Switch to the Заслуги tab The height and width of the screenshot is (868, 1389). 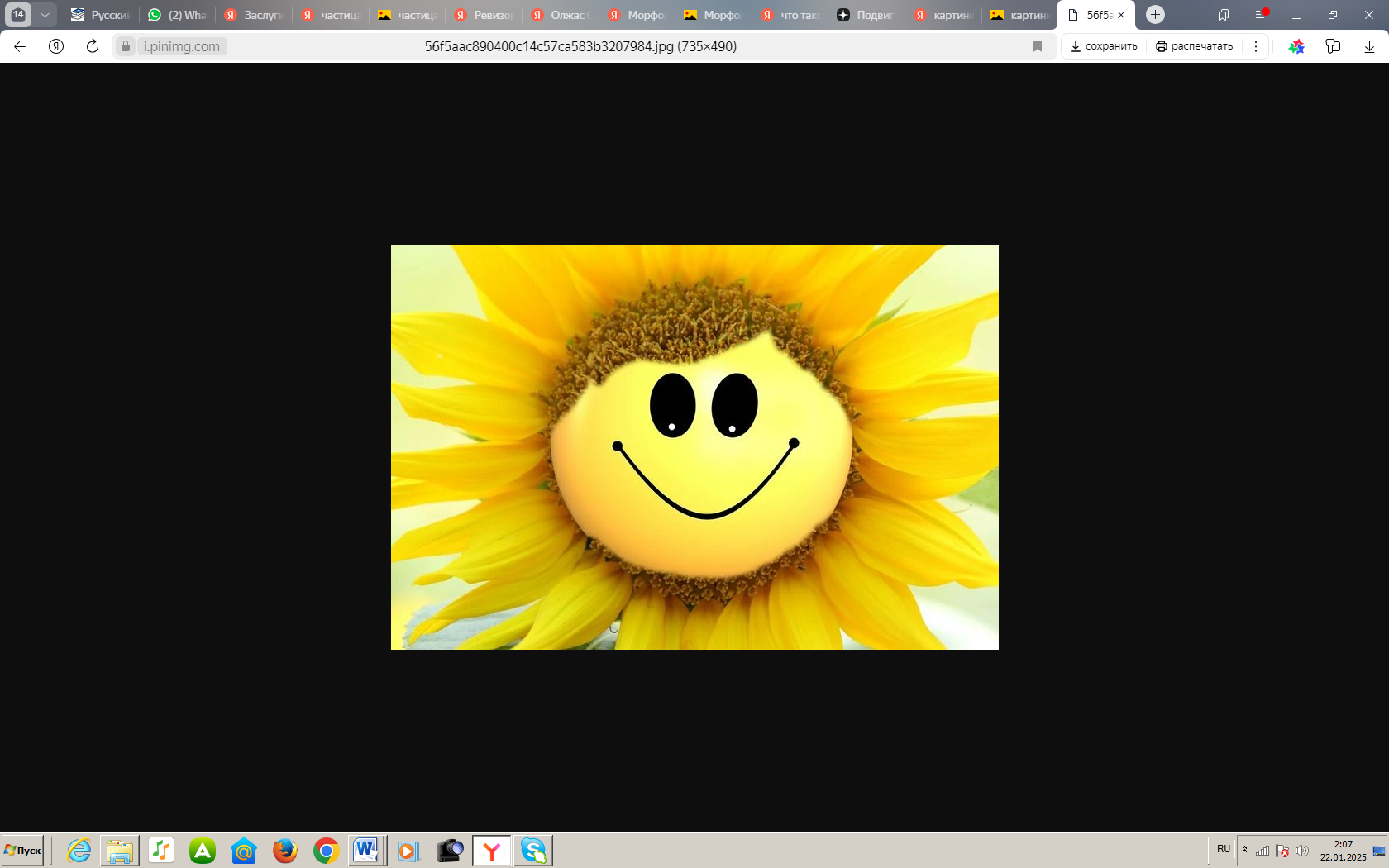255,15
